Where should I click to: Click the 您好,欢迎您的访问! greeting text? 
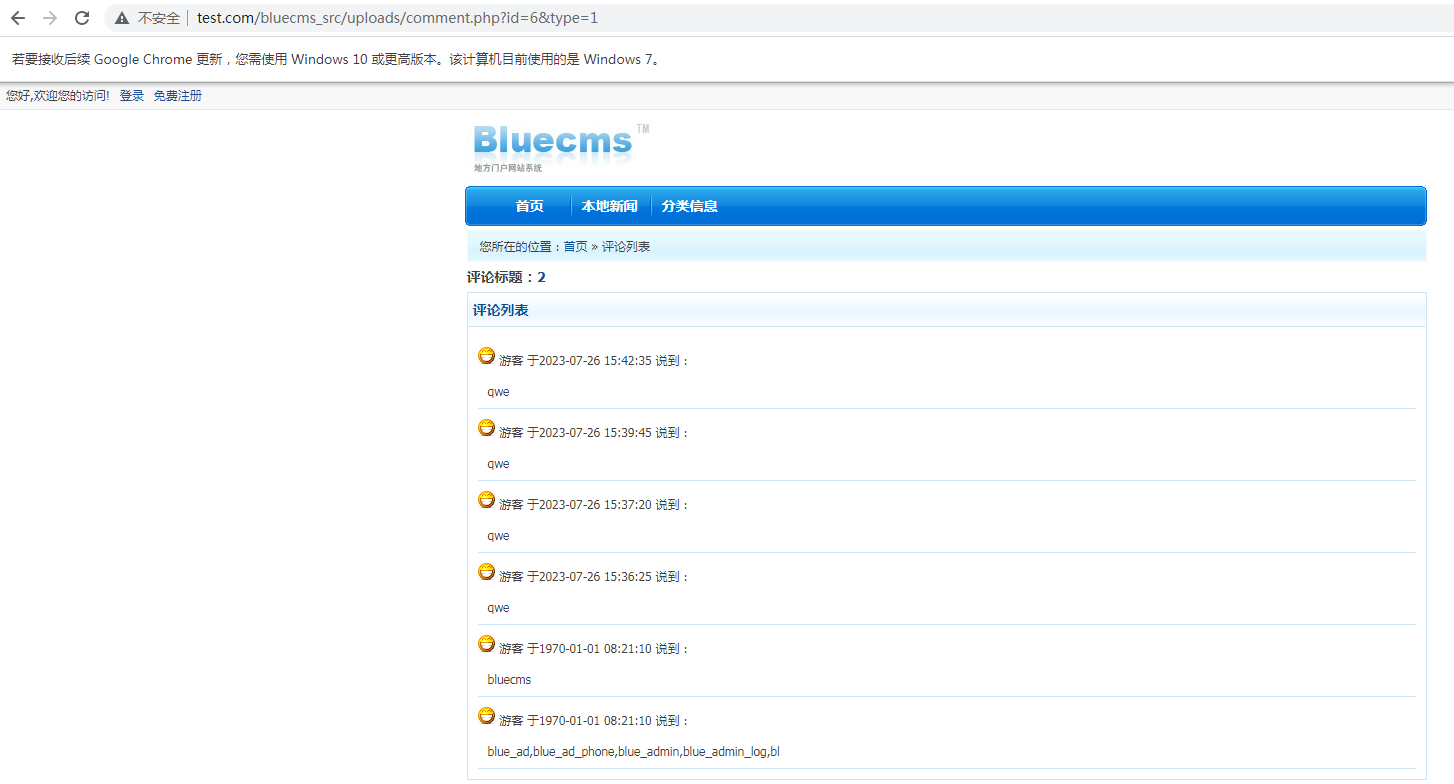click(58, 96)
